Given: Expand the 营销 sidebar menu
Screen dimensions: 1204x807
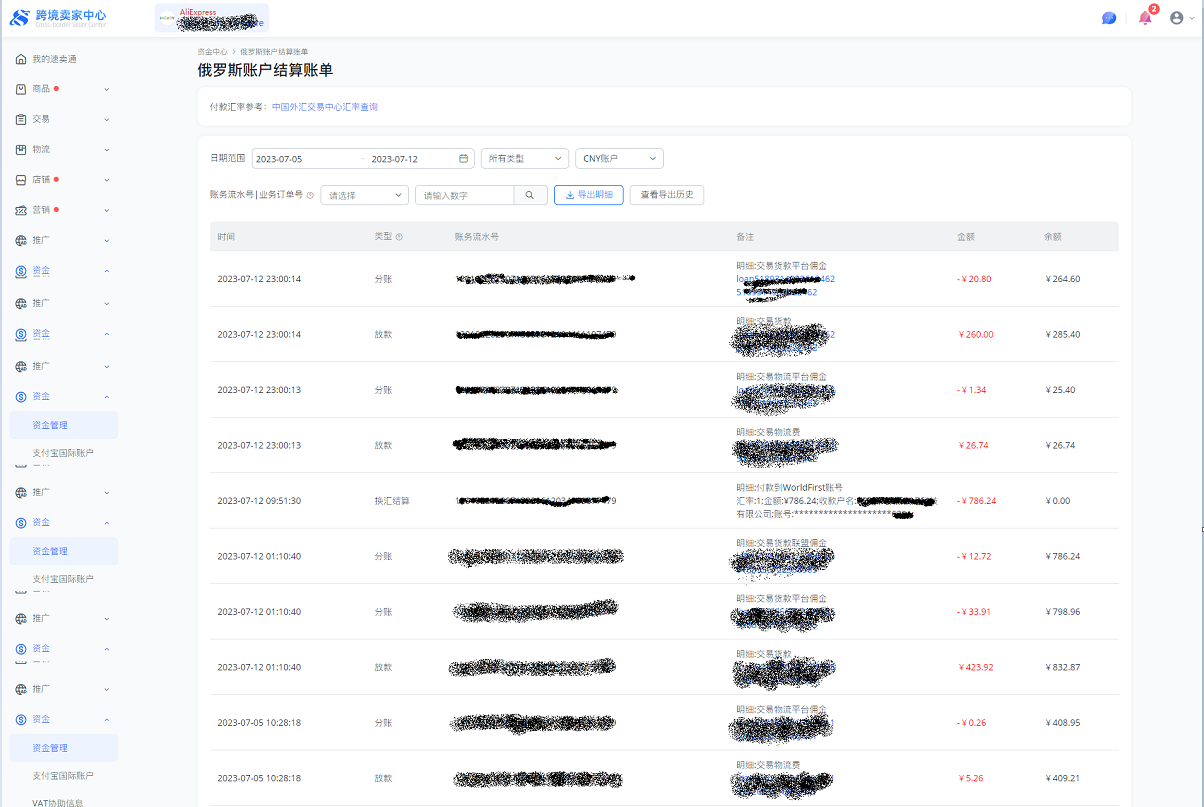Looking at the screenshot, I should (x=62, y=210).
